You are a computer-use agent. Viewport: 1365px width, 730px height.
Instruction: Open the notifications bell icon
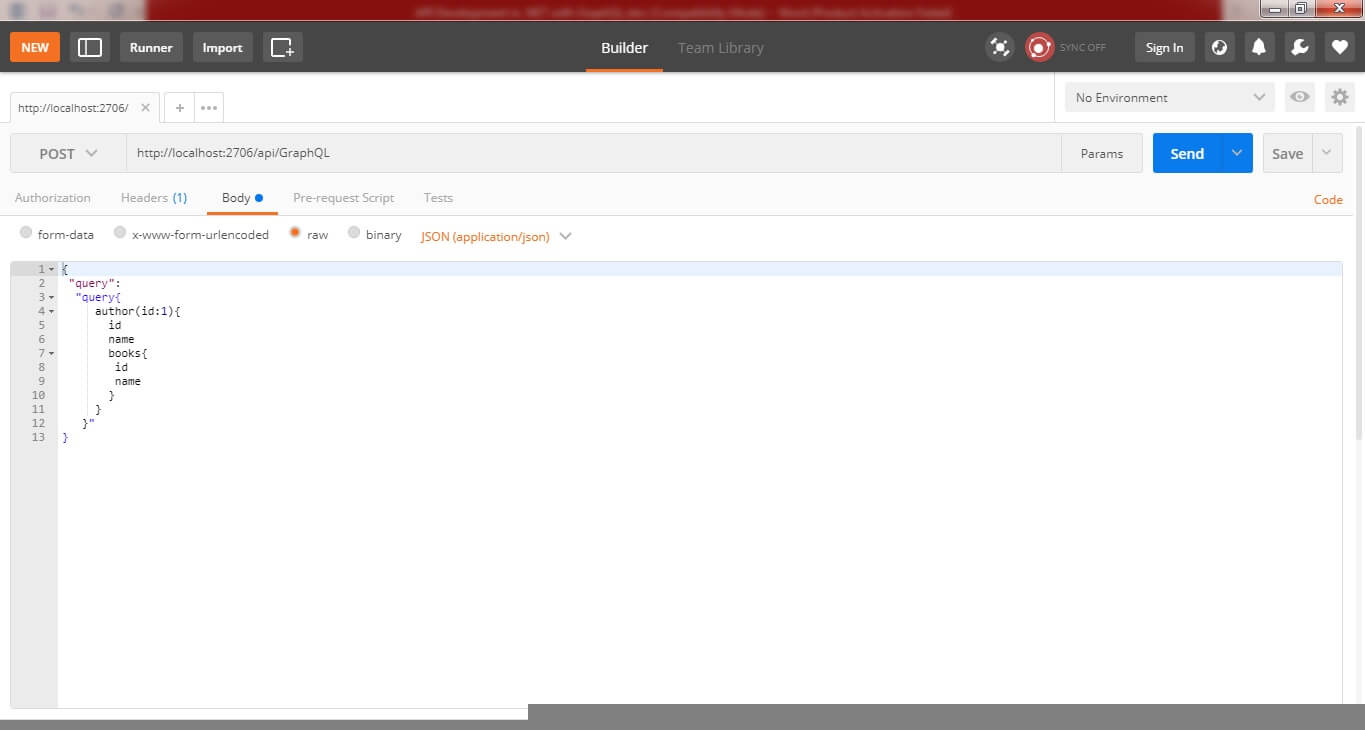pos(1259,47)
